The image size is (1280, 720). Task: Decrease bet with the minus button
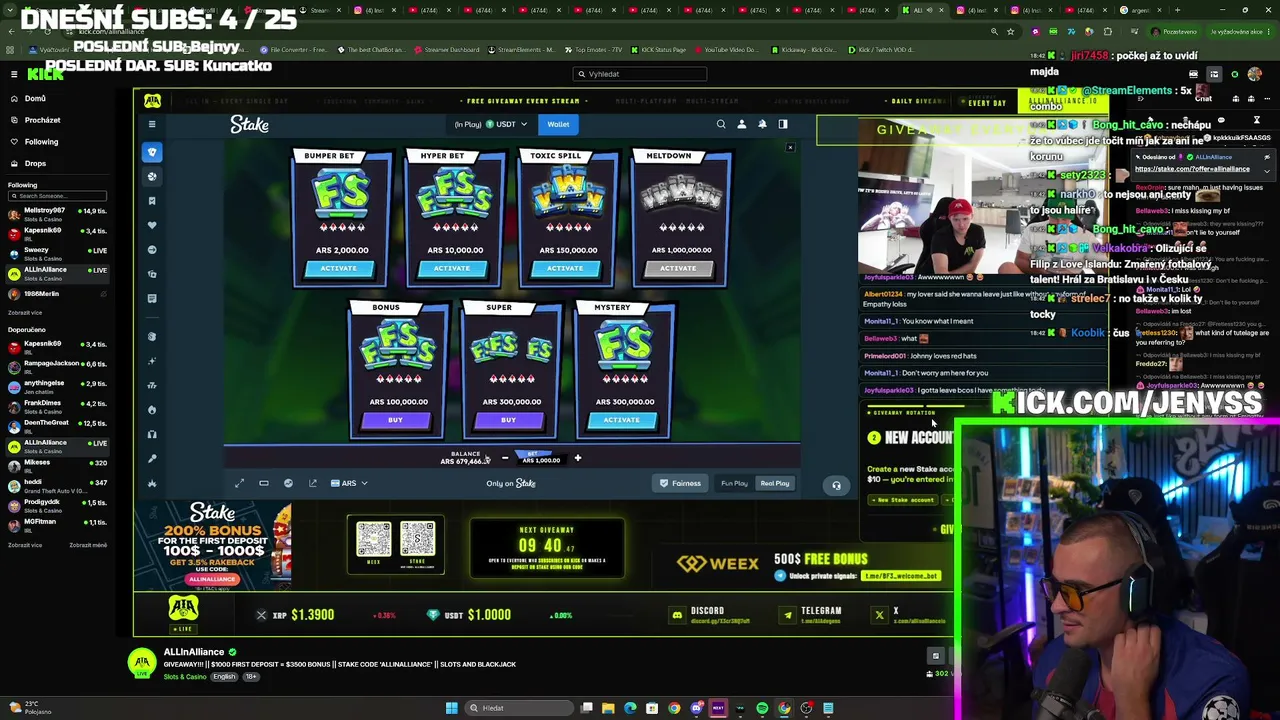point(505,458)
